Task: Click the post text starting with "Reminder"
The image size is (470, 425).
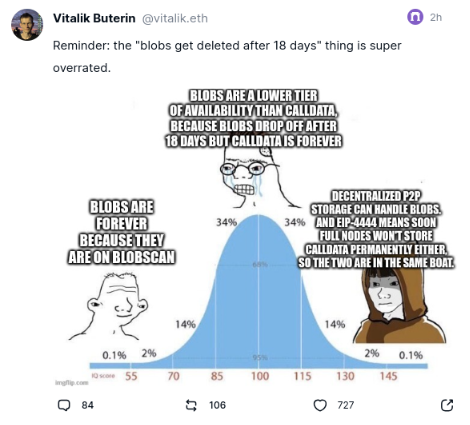Action: pos(227,56)
